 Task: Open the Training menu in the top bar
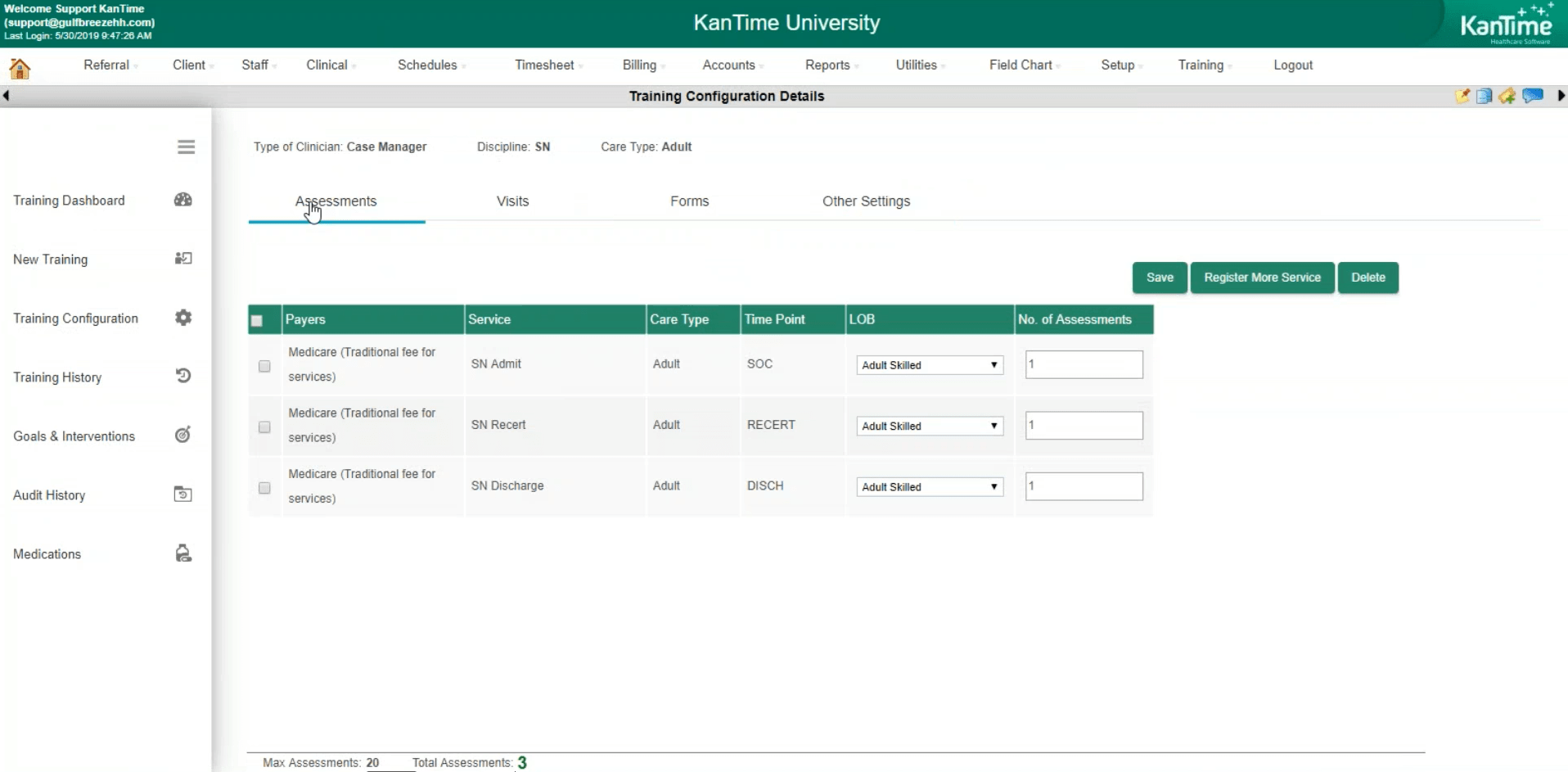pyautogui.click(x=1205, y=65)
